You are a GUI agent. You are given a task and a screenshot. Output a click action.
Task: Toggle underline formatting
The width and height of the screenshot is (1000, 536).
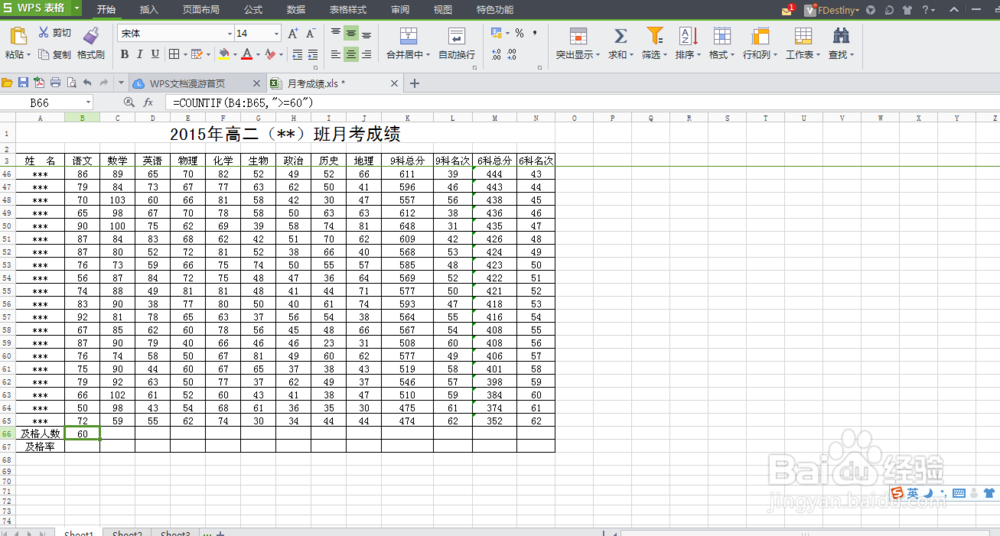[x=155, y=55]
